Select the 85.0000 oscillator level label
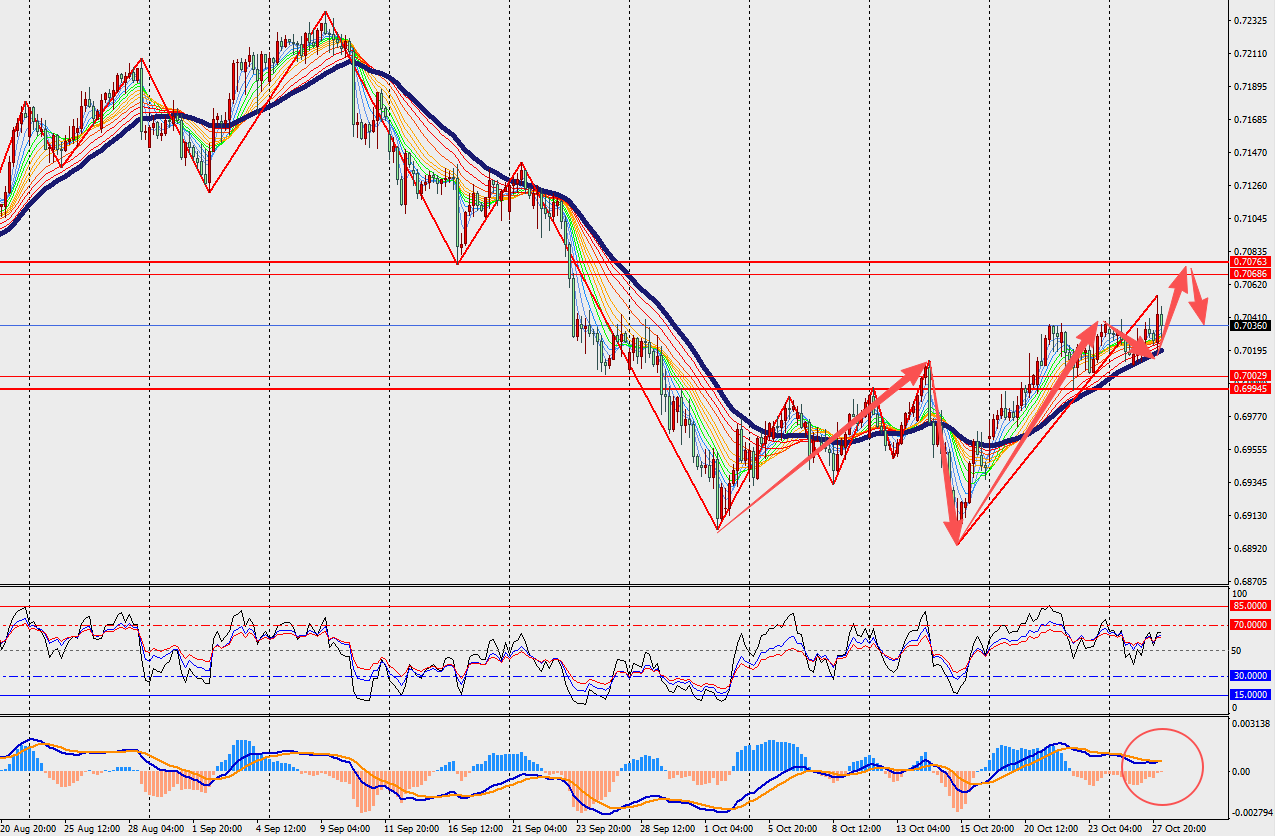The height and width of the screenshot is (836, 1276). 1250,606
